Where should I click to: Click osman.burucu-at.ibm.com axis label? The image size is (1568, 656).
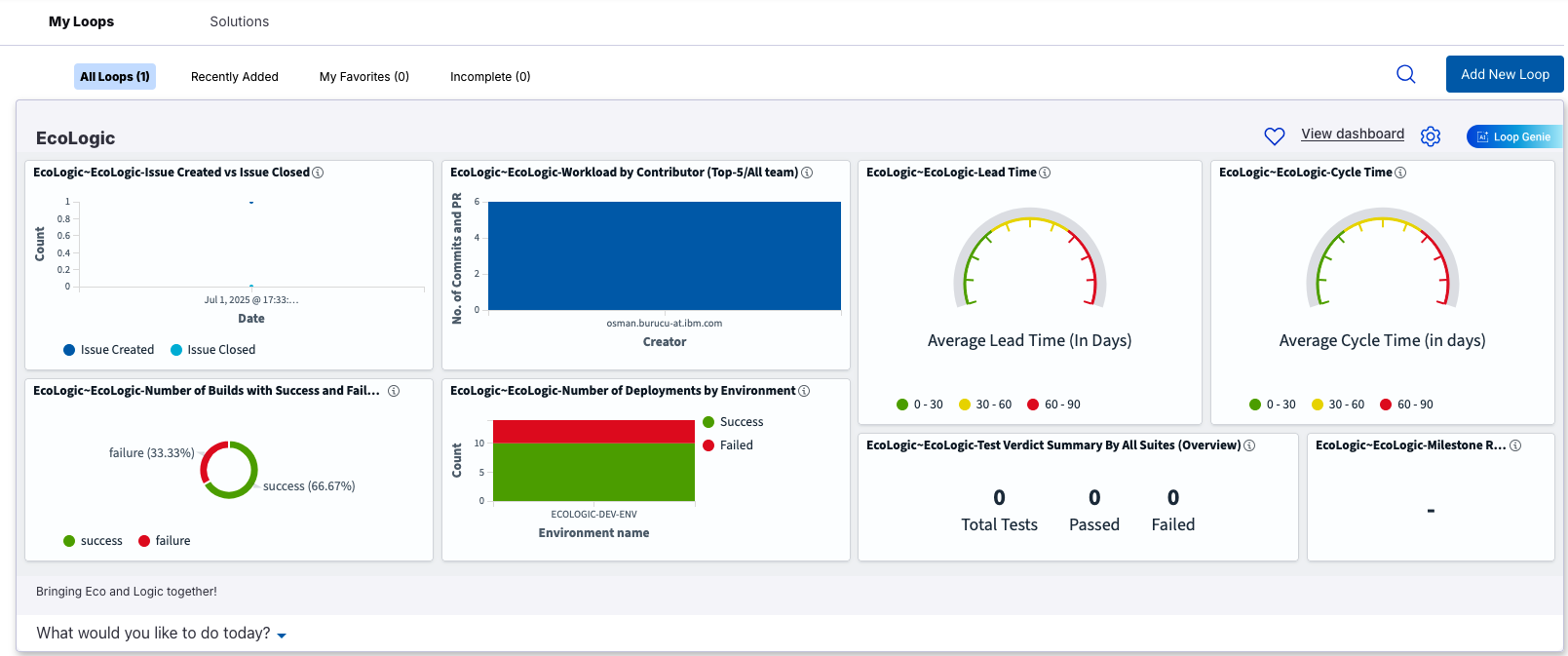click(x=665, y=324)
